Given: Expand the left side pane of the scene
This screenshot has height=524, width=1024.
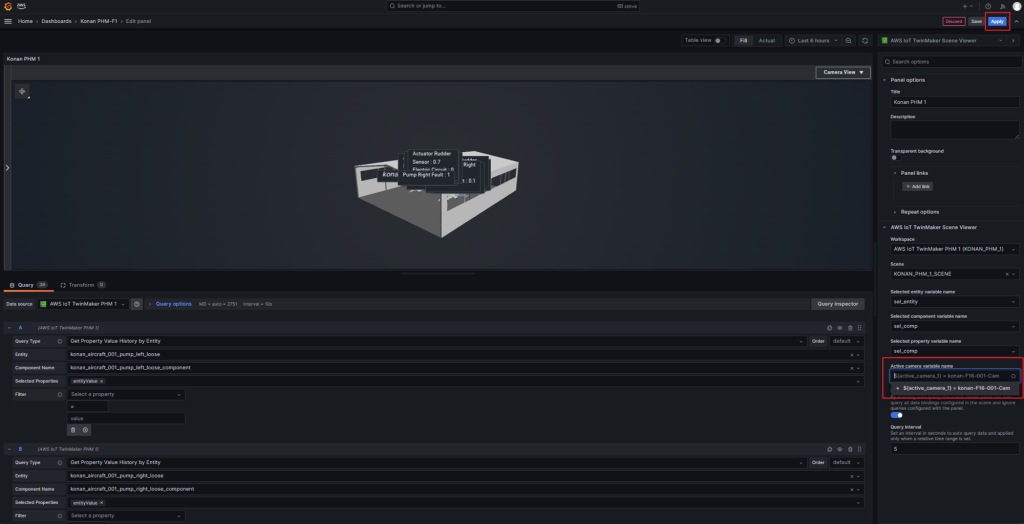Looking at the screenshot, I should coord(7,168).
